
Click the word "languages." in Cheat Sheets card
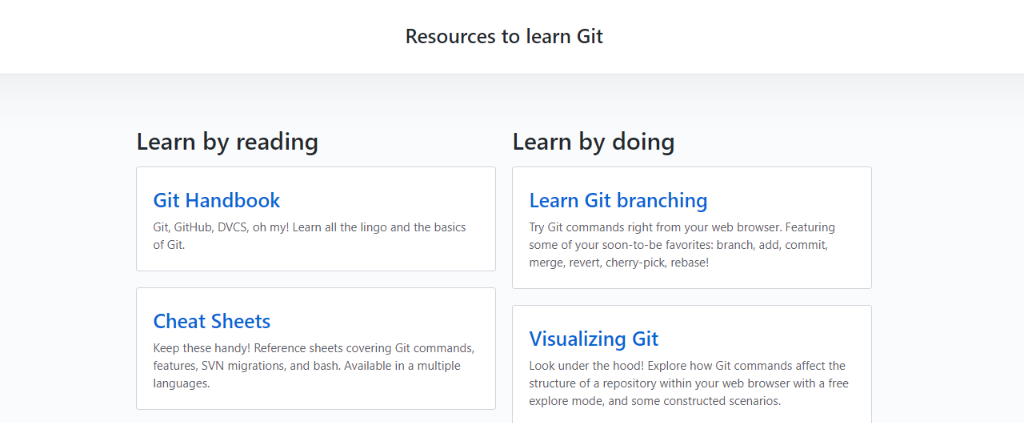click(182, 384)
